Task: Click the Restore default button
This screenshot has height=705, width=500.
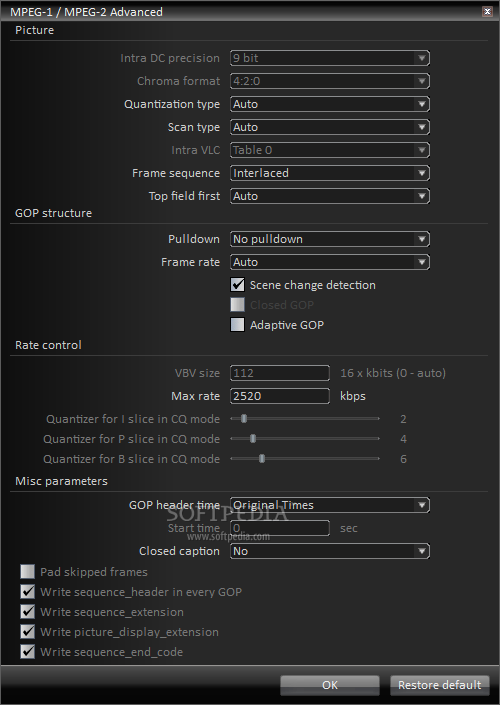Action: click(439, 685)
